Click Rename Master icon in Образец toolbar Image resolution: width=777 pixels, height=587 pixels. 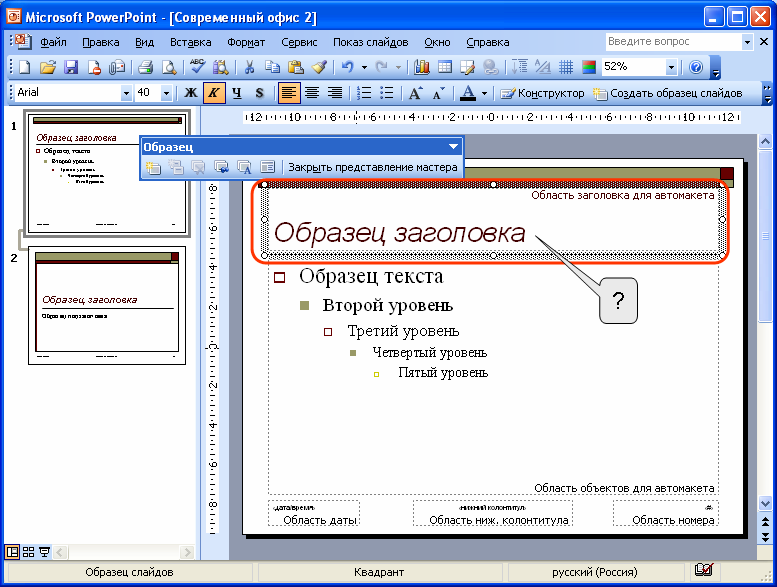click(x=244, y=167)
